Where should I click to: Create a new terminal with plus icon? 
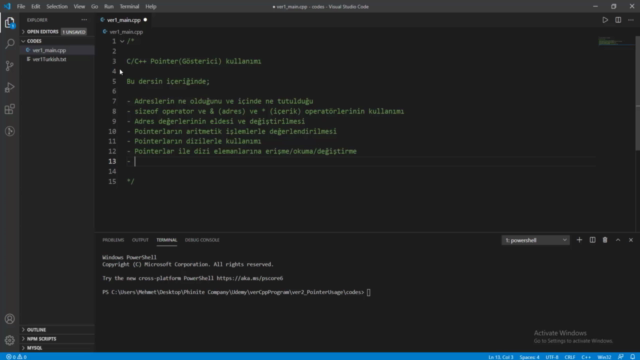pos(579,240)
